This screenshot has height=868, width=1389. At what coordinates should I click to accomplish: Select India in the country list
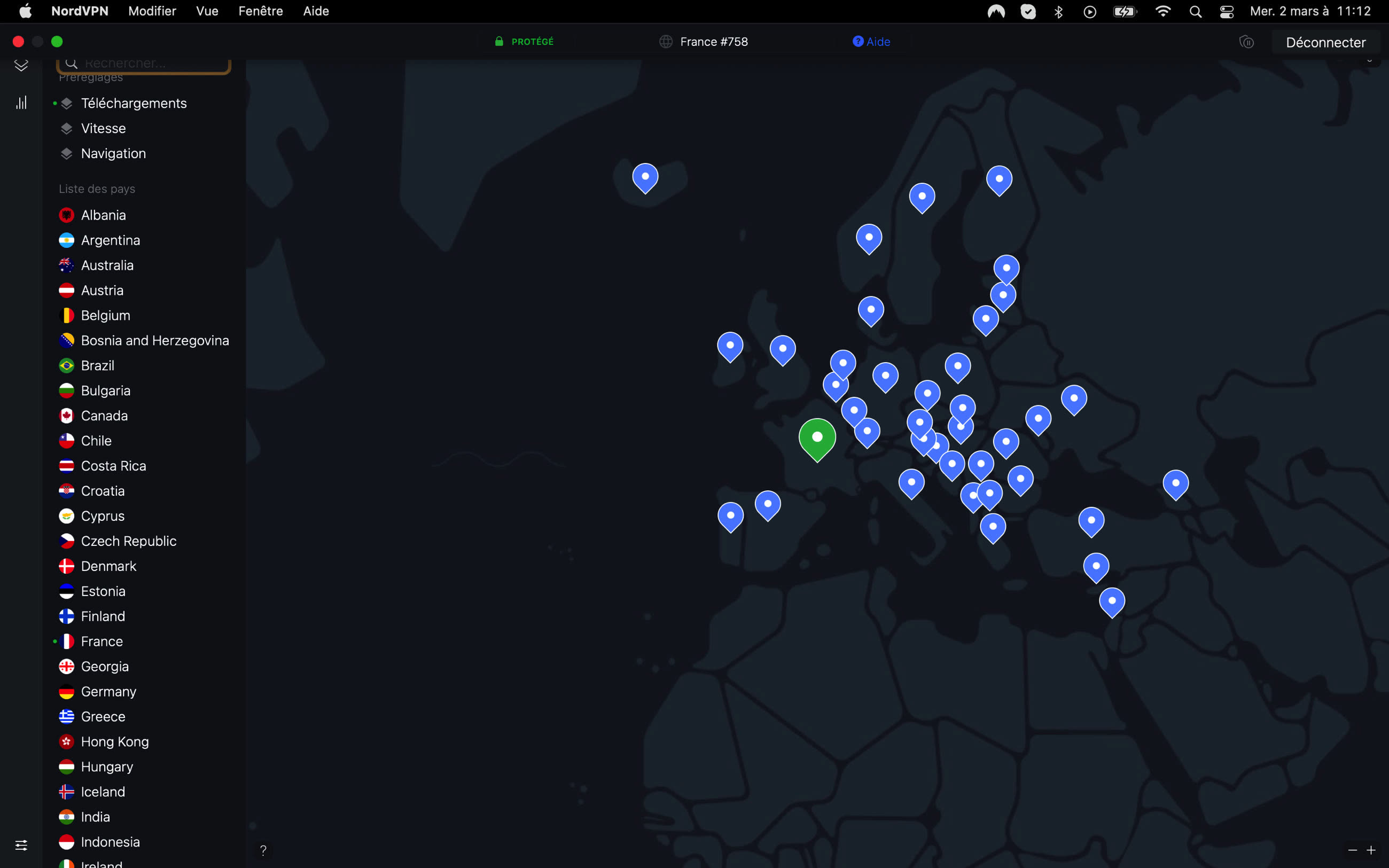95,817
